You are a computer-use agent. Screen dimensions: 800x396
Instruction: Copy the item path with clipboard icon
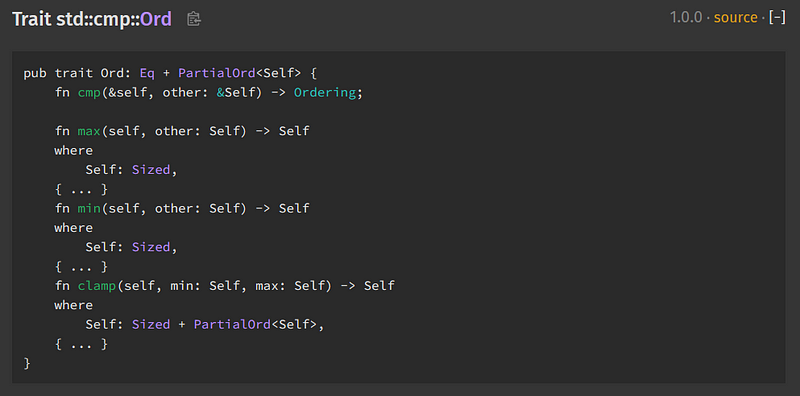point(193,19)
